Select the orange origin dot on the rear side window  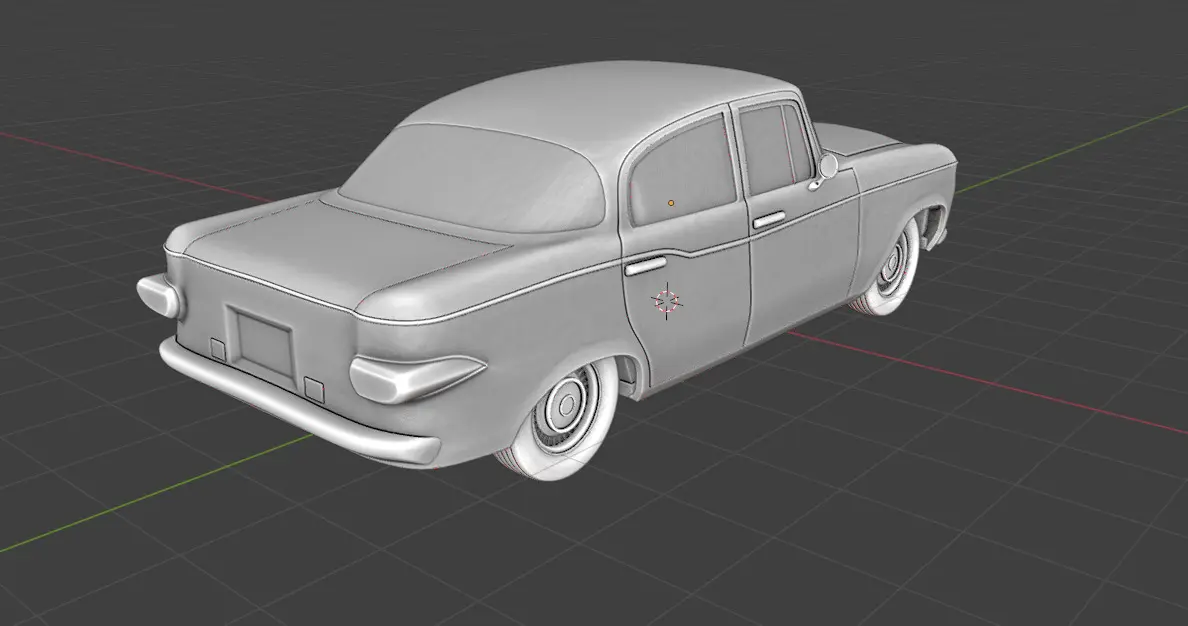(671, 203)
